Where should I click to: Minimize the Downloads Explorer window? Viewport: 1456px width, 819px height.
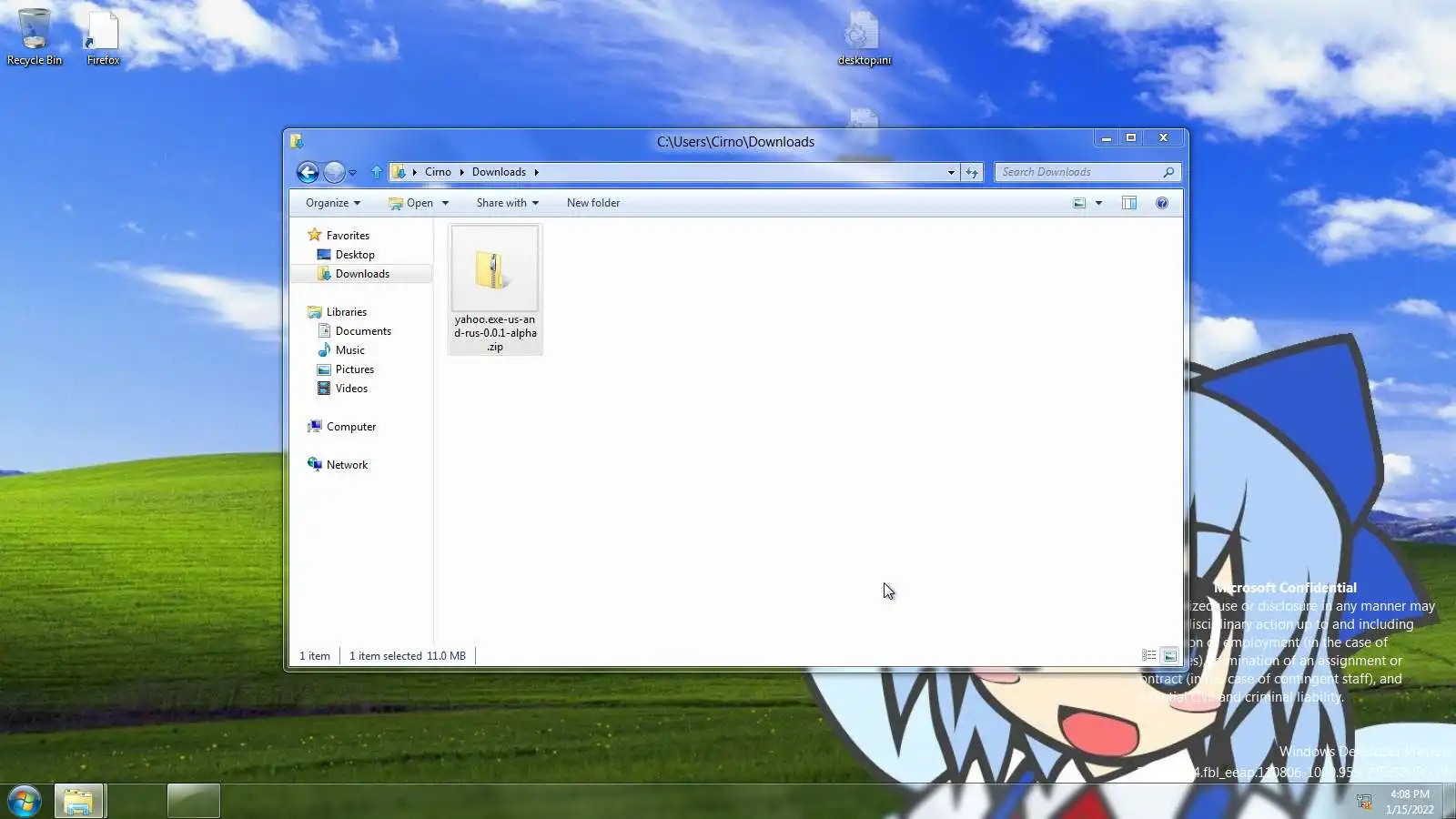pos(1107,138)
